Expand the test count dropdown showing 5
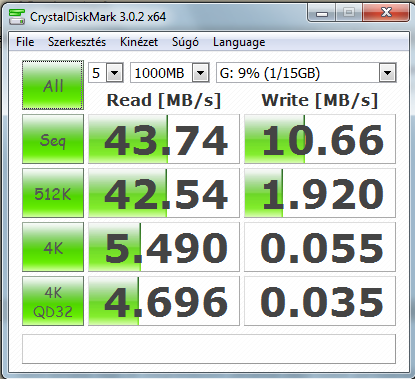415x379 pixels. point(114,73)
